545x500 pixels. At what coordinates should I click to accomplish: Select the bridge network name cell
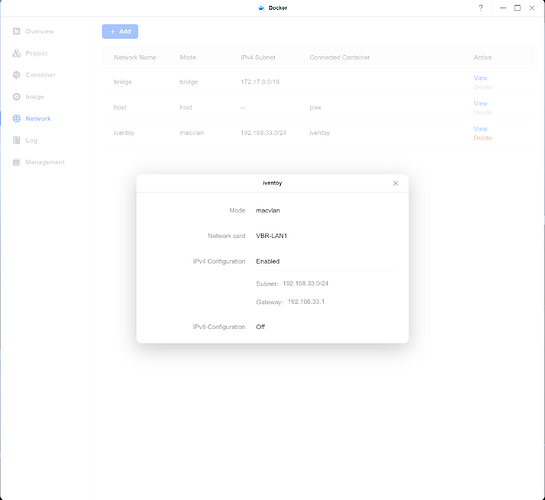pos(123,82)
